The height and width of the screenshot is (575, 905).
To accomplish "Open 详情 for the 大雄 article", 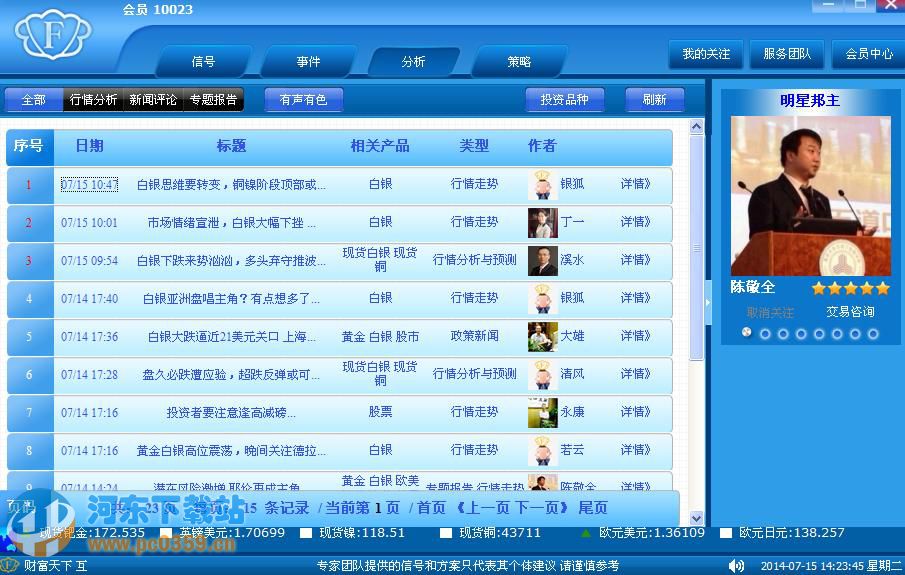I will (635, 336).
